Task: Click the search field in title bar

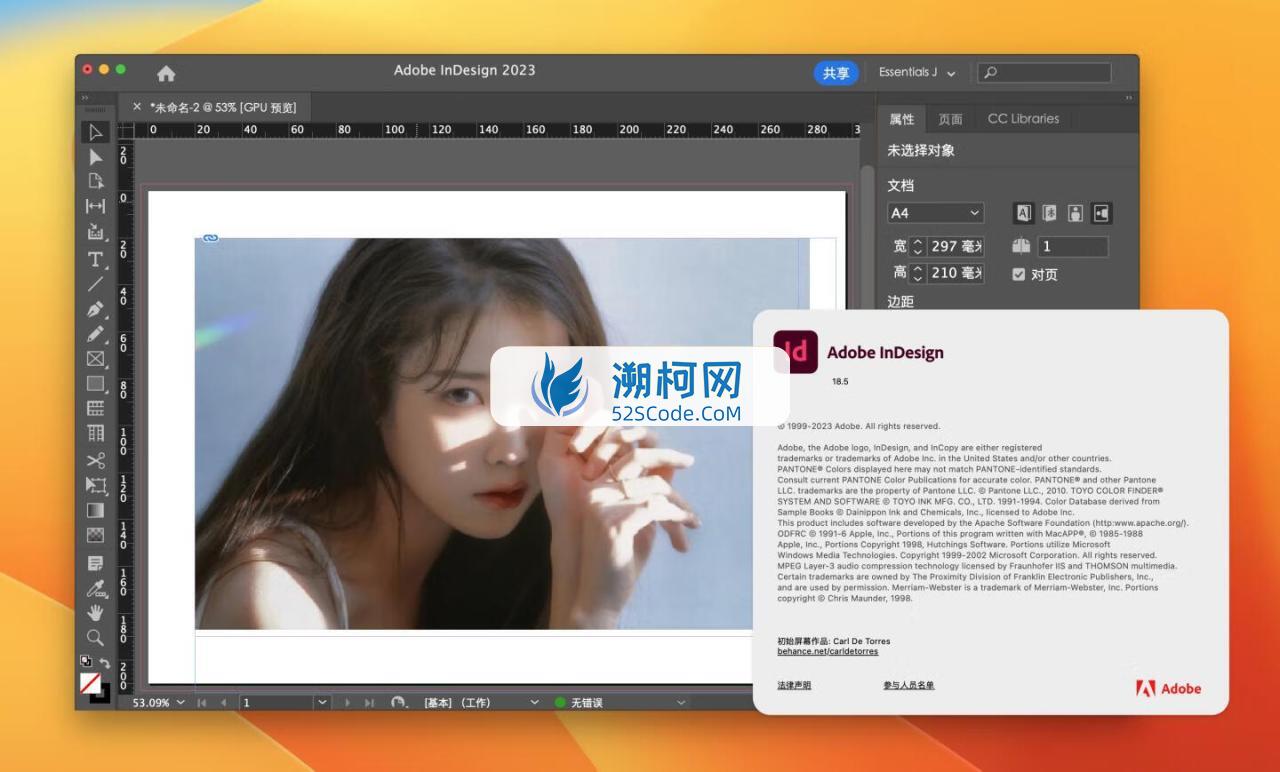Action: point(1043,73)
